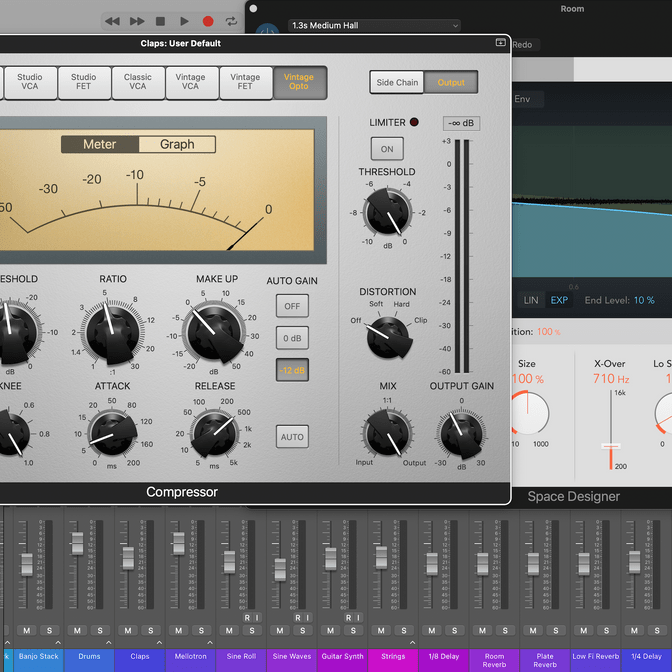Toggle the cycle loop button in transport
This screenshot has width=672, height=672.
231,21
